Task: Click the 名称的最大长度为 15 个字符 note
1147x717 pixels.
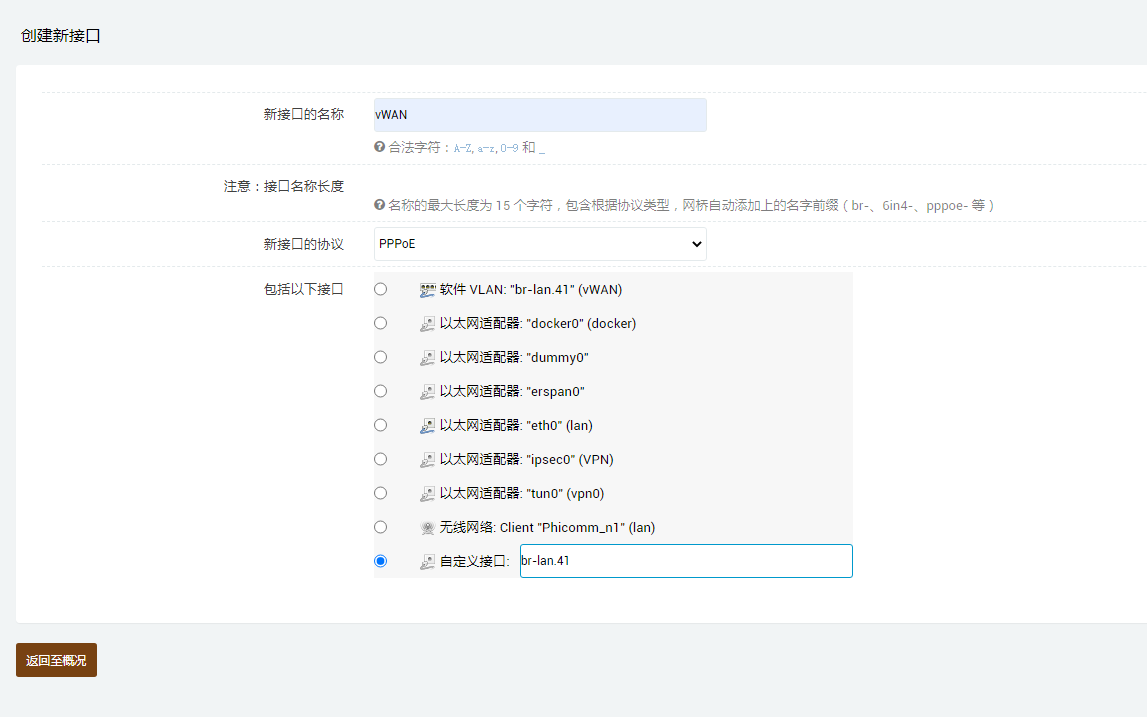Action: click(x=691, y=206)
